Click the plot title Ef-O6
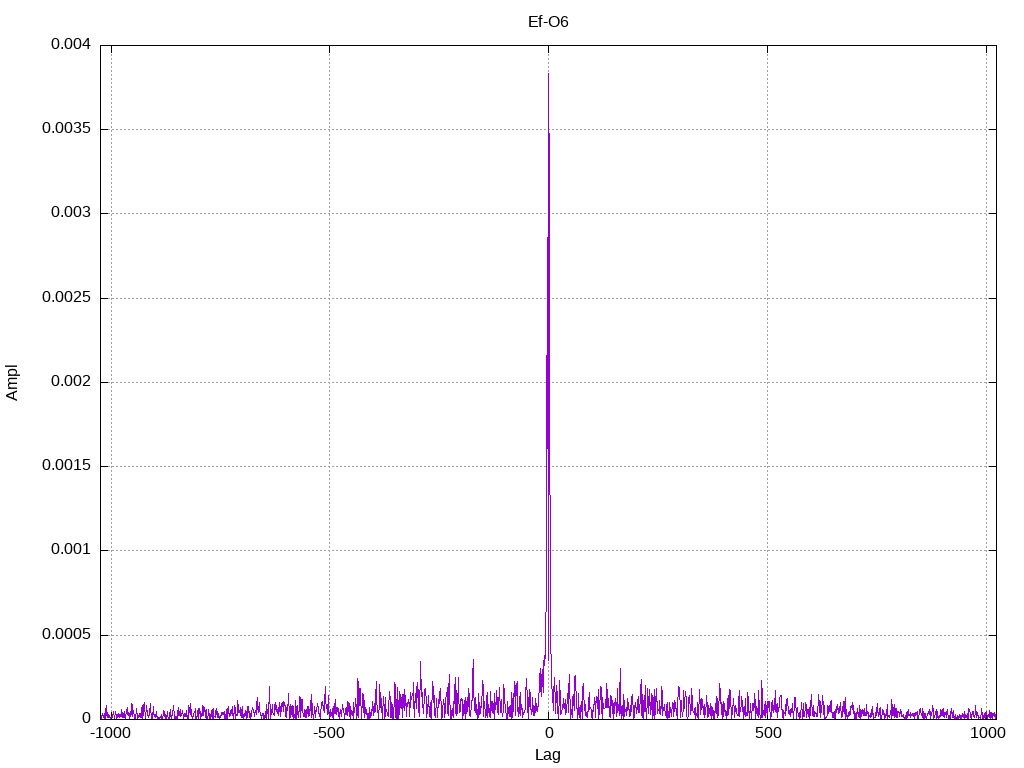1024x768 pixels. click(x=548, y=22)
